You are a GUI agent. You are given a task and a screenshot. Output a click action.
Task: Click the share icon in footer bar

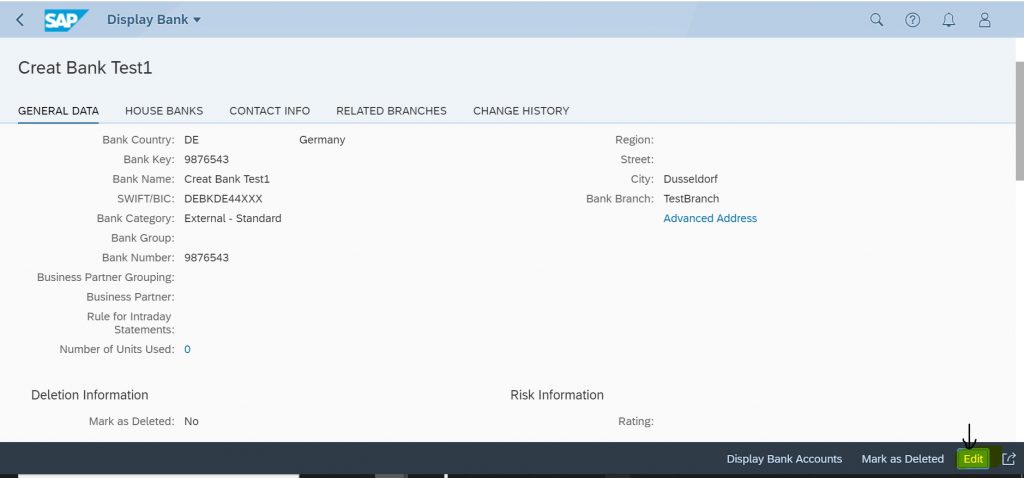[x=1008, y=459]
